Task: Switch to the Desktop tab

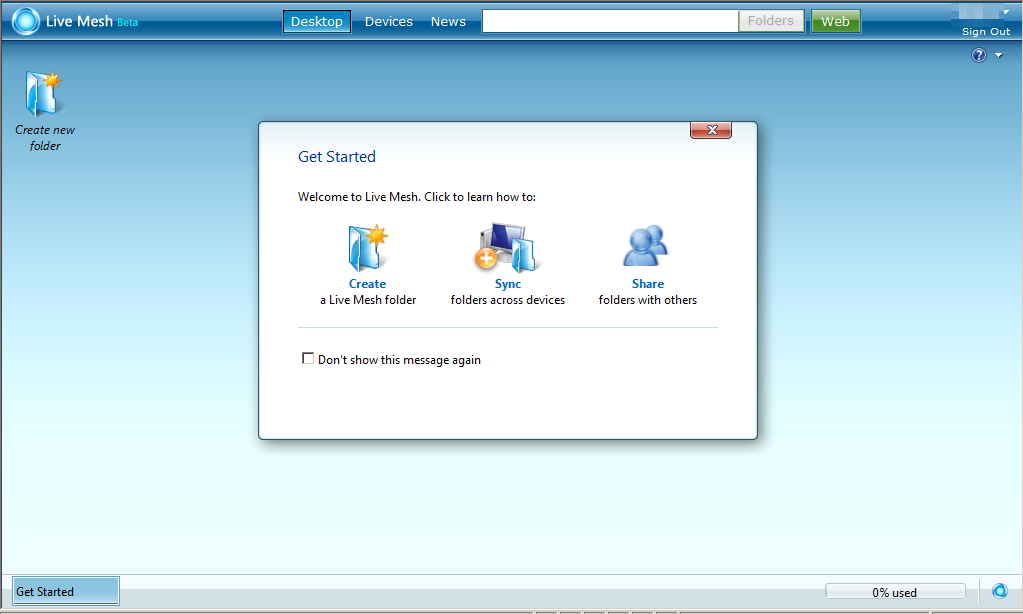Action: tap(316, 22)
